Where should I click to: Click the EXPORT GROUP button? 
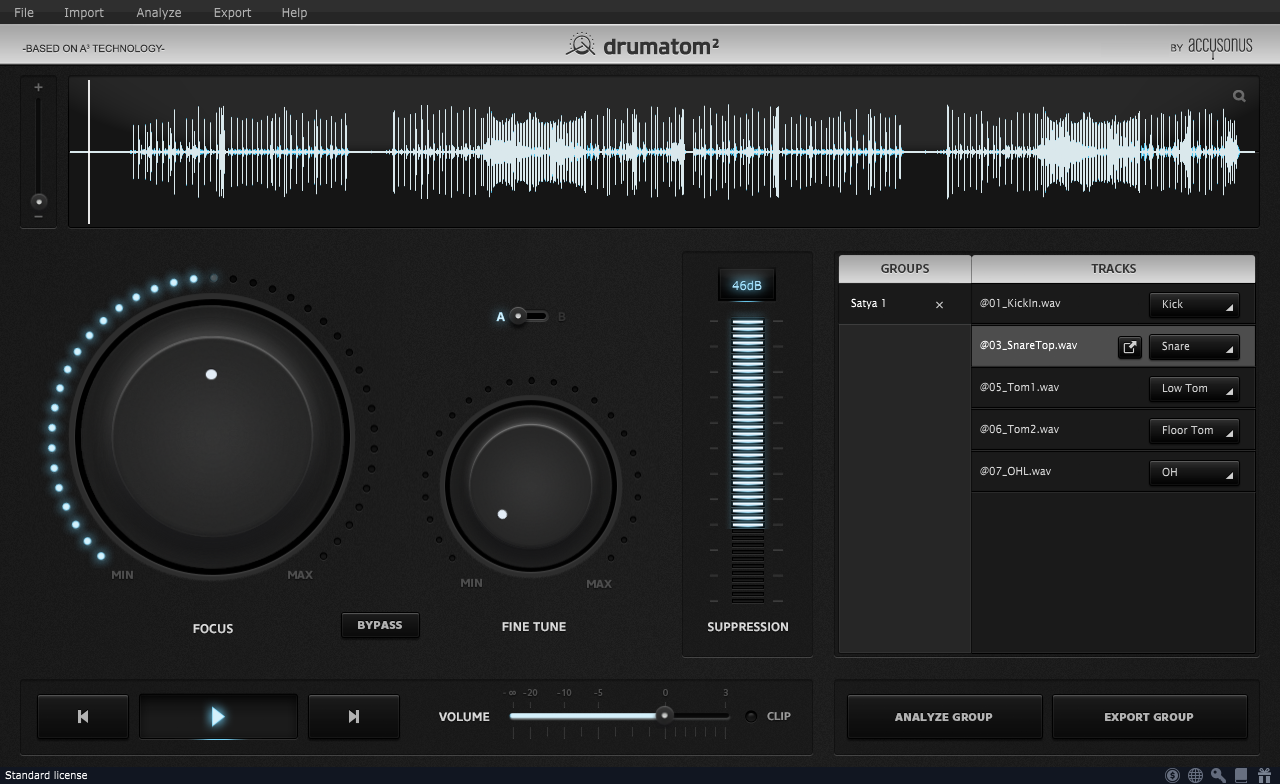click(1149, 717)
